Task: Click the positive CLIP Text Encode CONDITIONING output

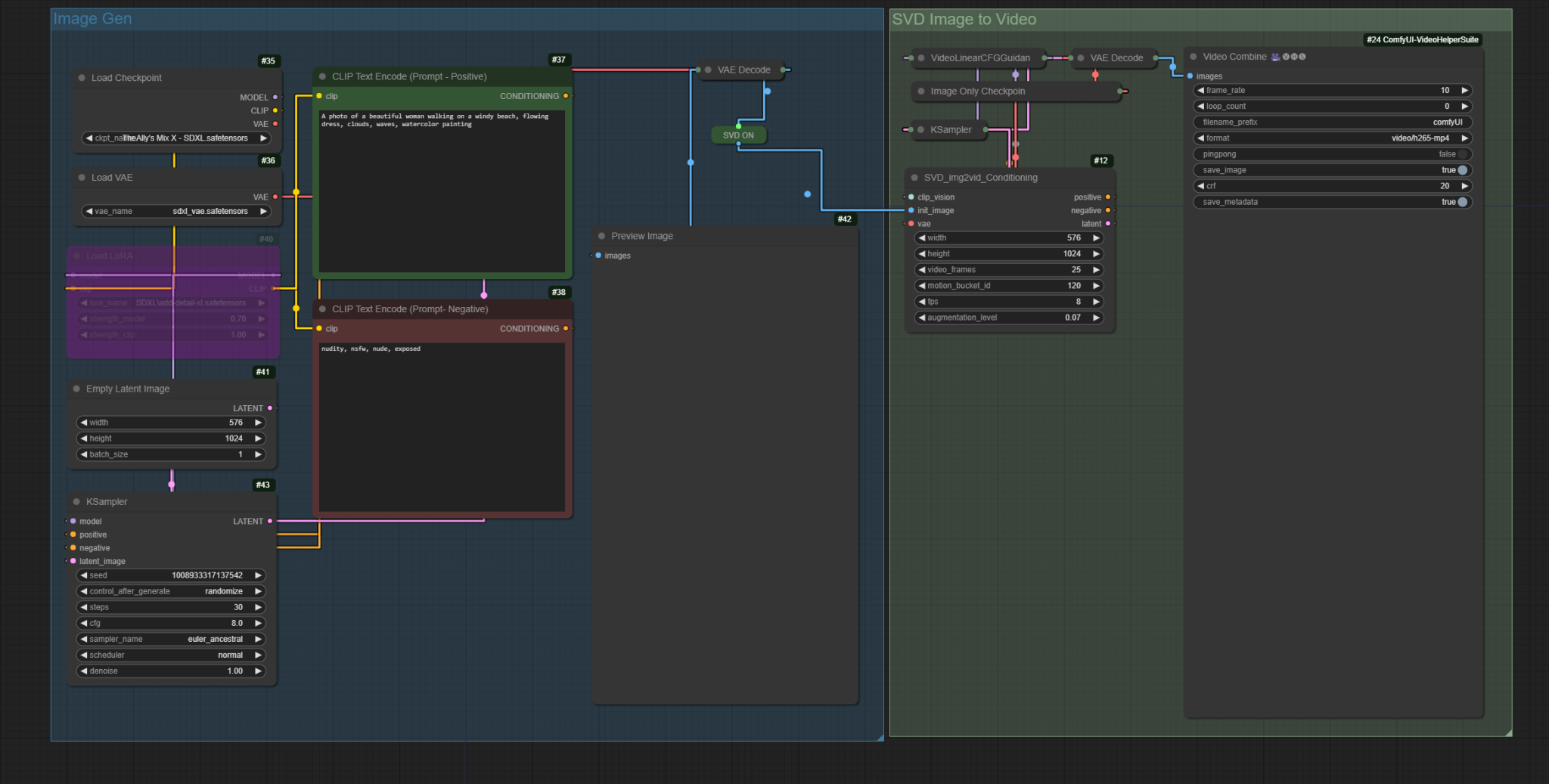Action: click(x=565, y=96)
